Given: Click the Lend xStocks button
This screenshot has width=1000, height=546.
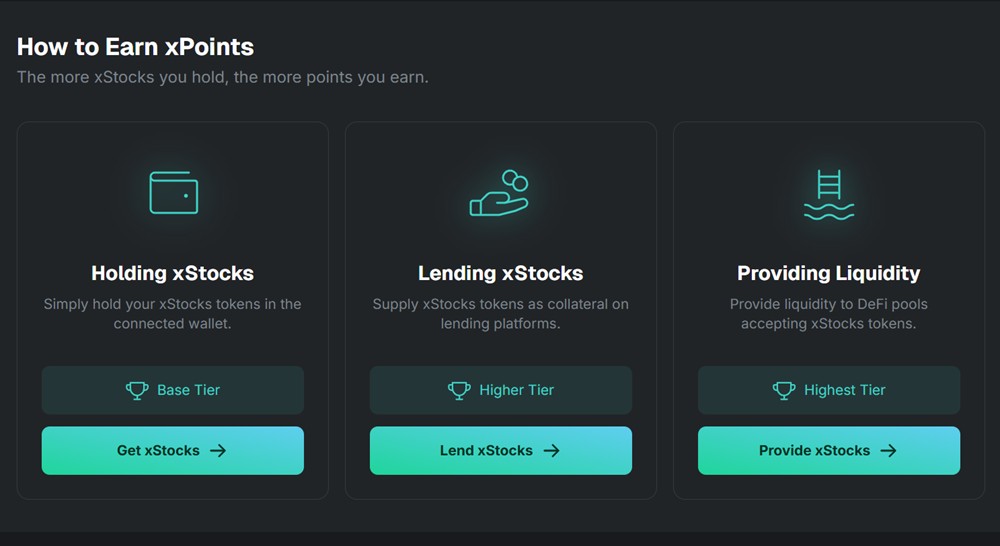Looking at the screenshot, I should (x=501, y=450).
